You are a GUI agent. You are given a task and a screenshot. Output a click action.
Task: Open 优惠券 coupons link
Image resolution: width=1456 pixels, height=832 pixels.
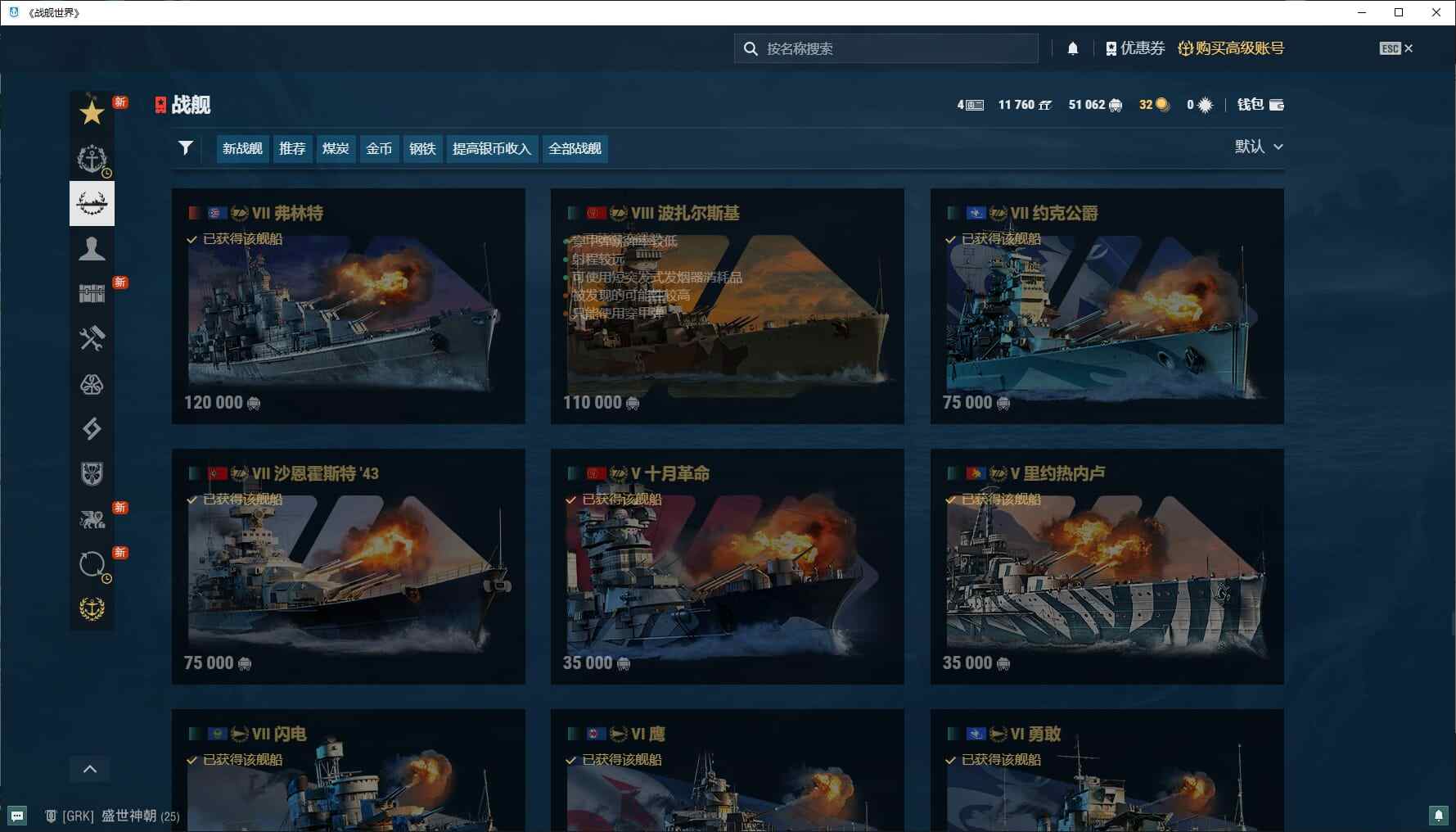1134,48
